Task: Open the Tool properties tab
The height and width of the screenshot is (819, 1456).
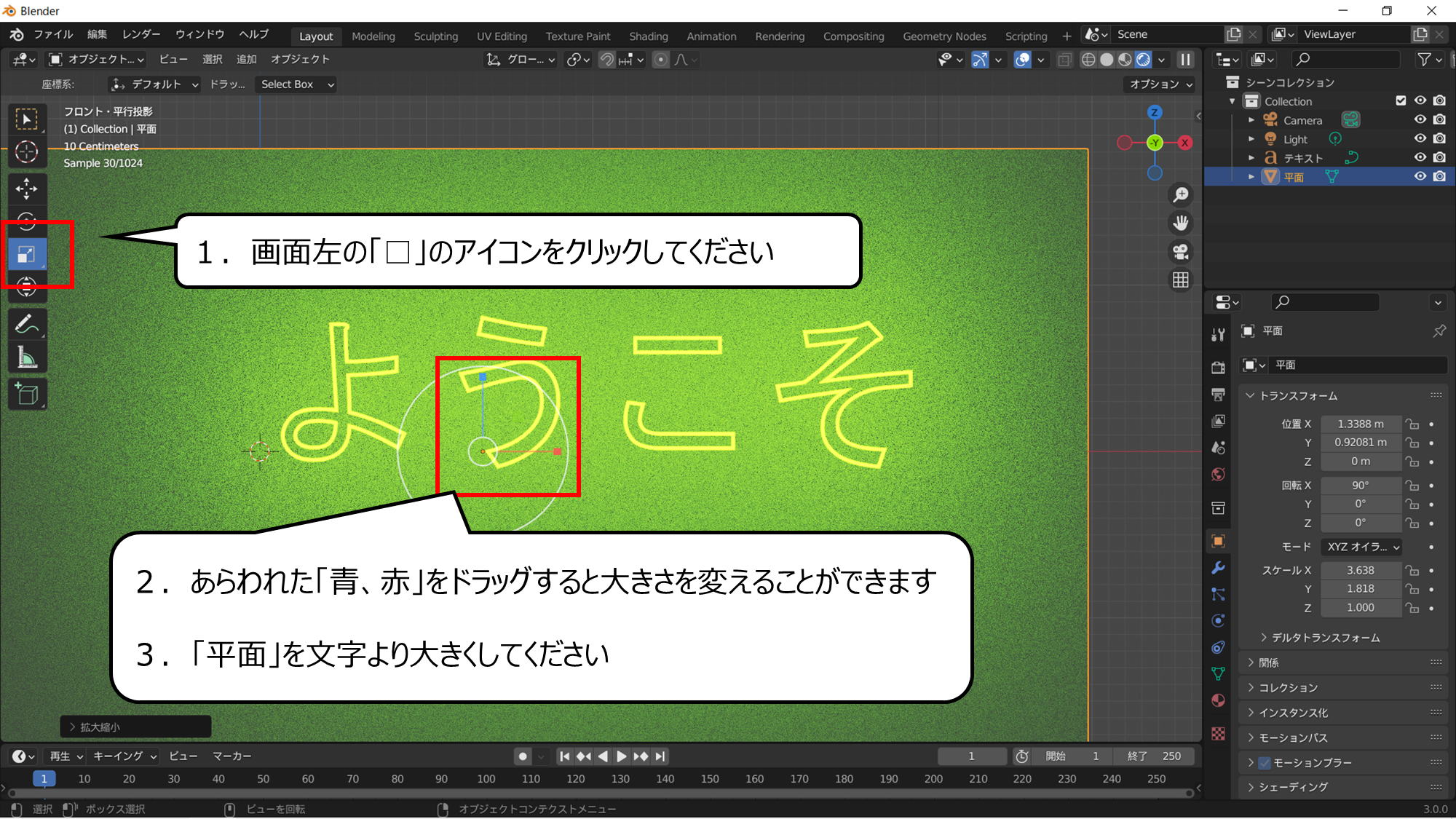Action: (1218, 334)
